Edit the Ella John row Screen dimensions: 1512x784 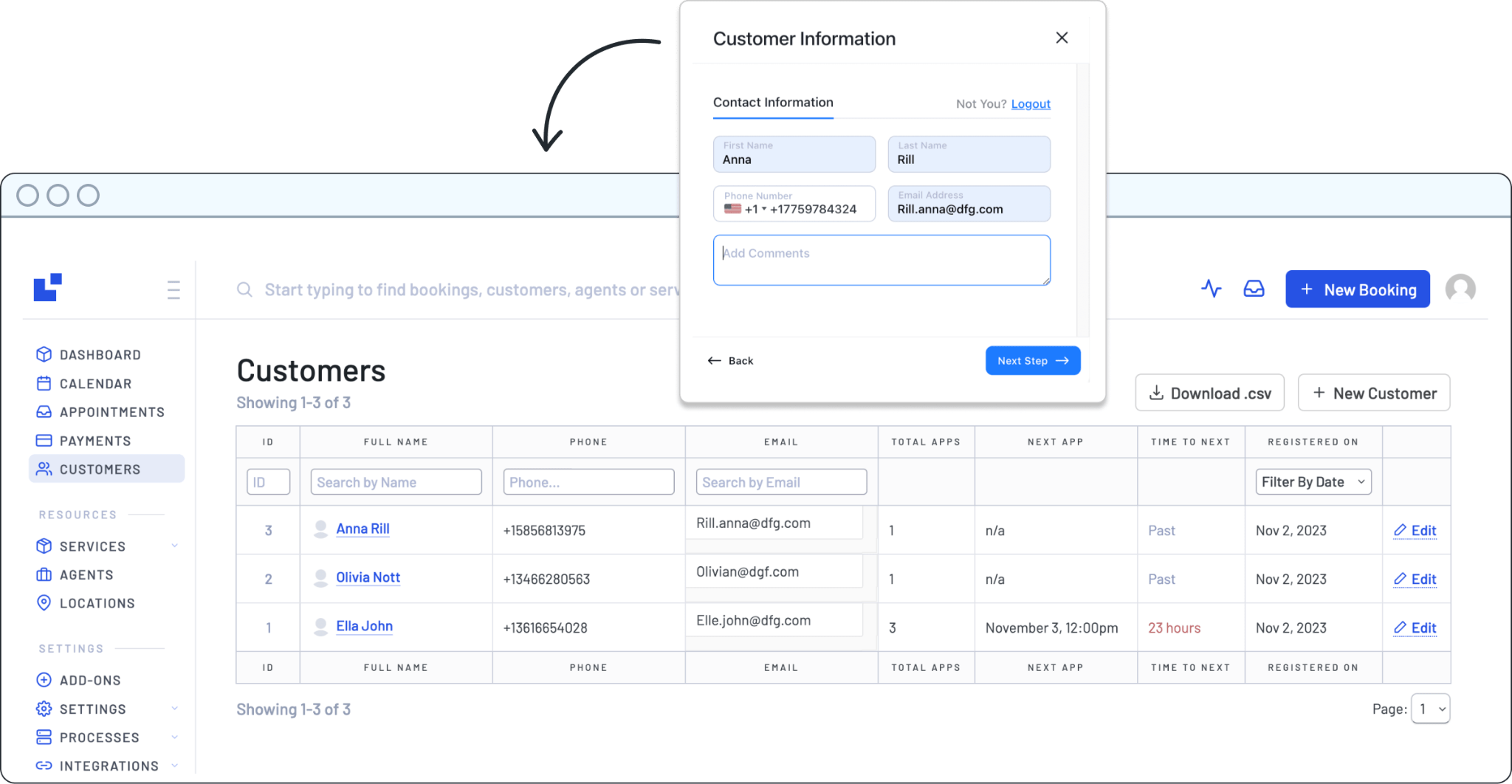(1415, 627)
